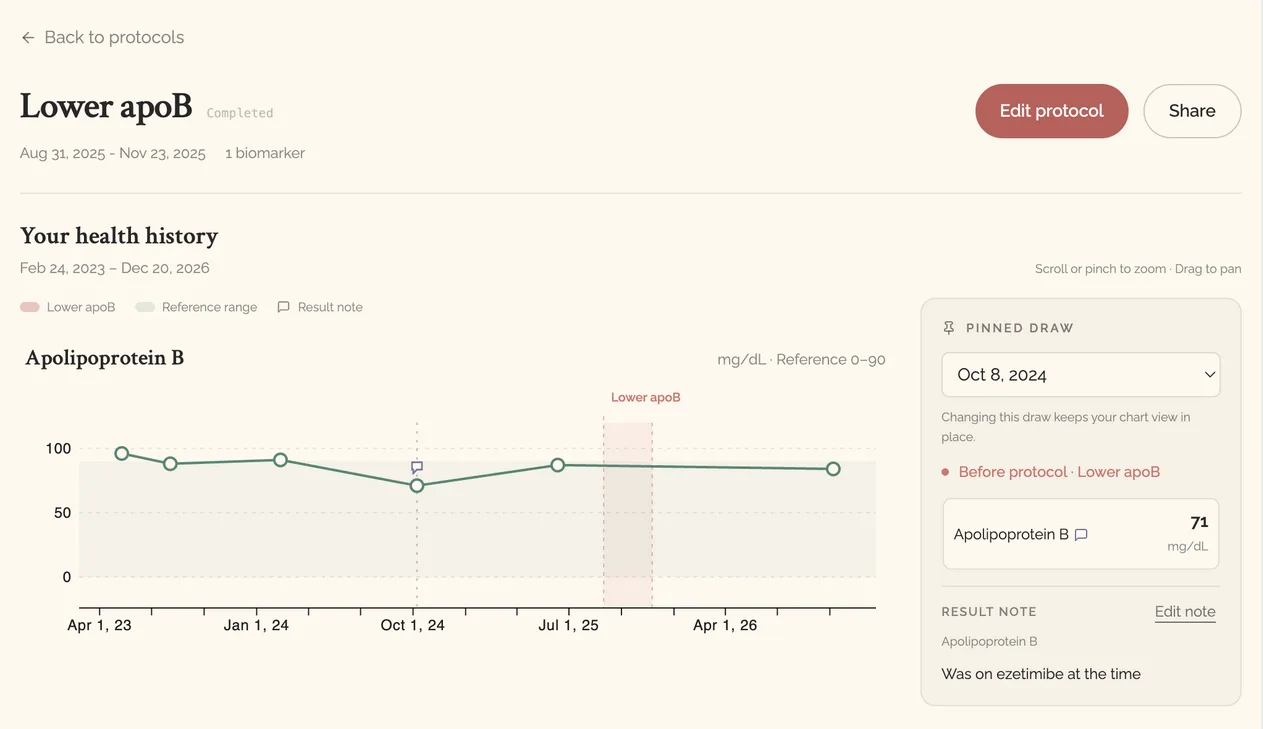The width and height of the screenshot is (1263, 729).
Task: Click the note icon next to Apolipoprotein B value
Action: [x=1081, y=535]
